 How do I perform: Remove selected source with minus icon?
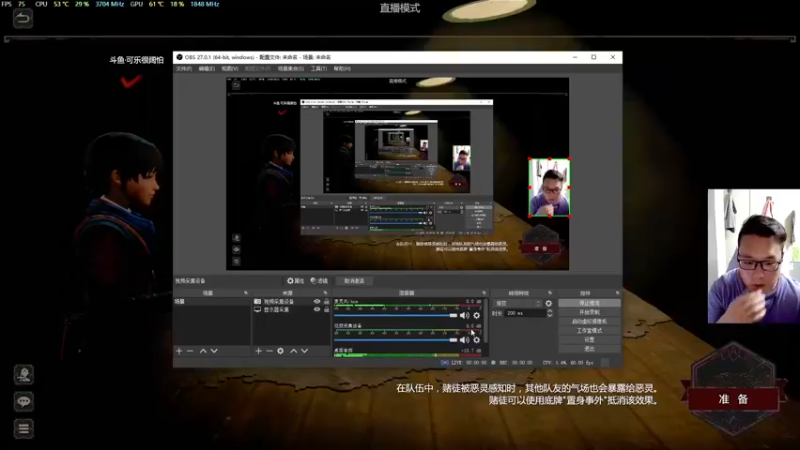click(269, 351)
